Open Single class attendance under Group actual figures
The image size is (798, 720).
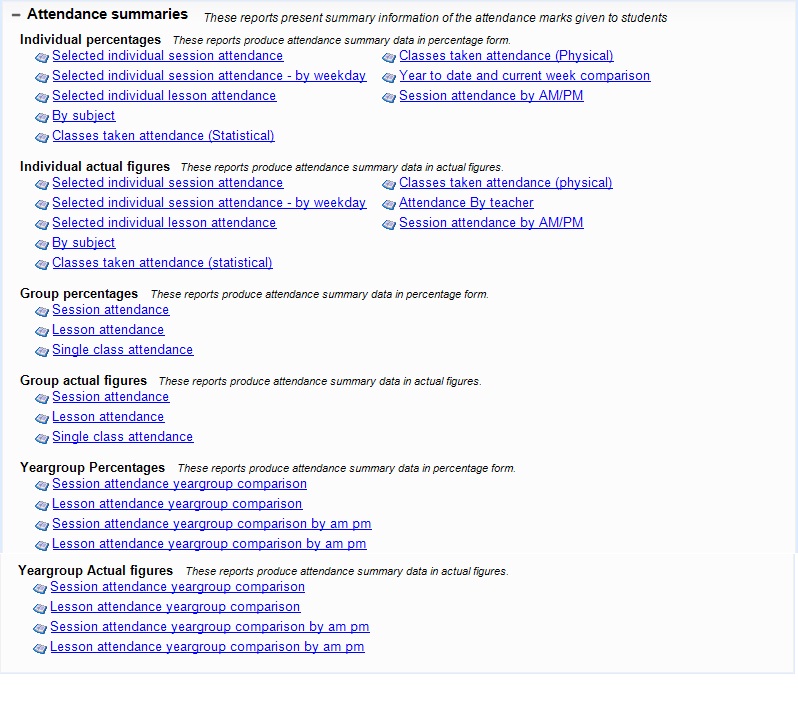123,437
